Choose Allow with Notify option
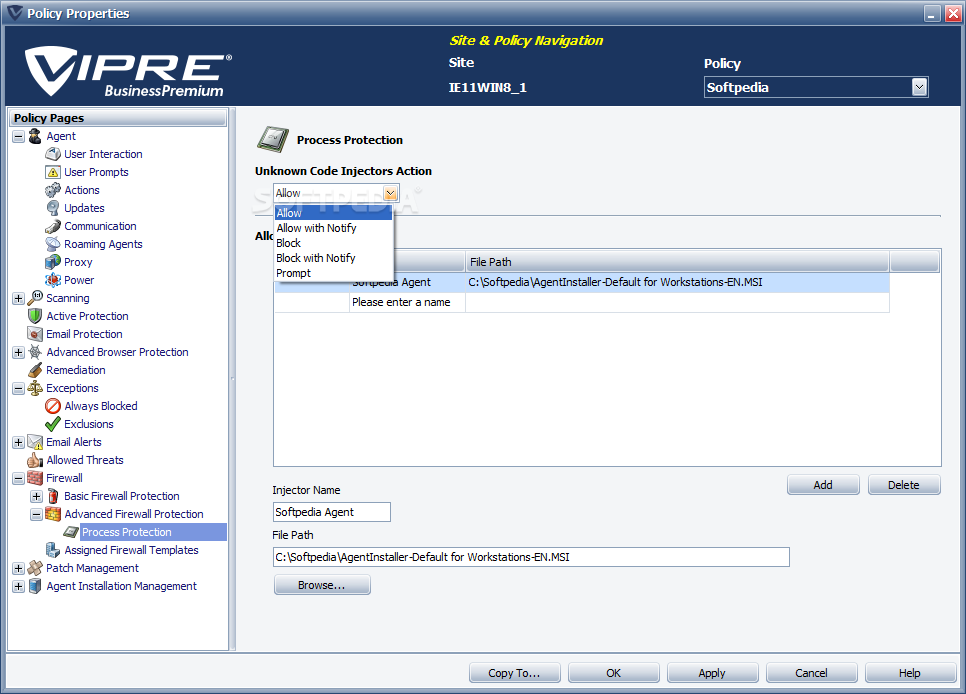This screenshot has width=966, height=694. (333, 228)
